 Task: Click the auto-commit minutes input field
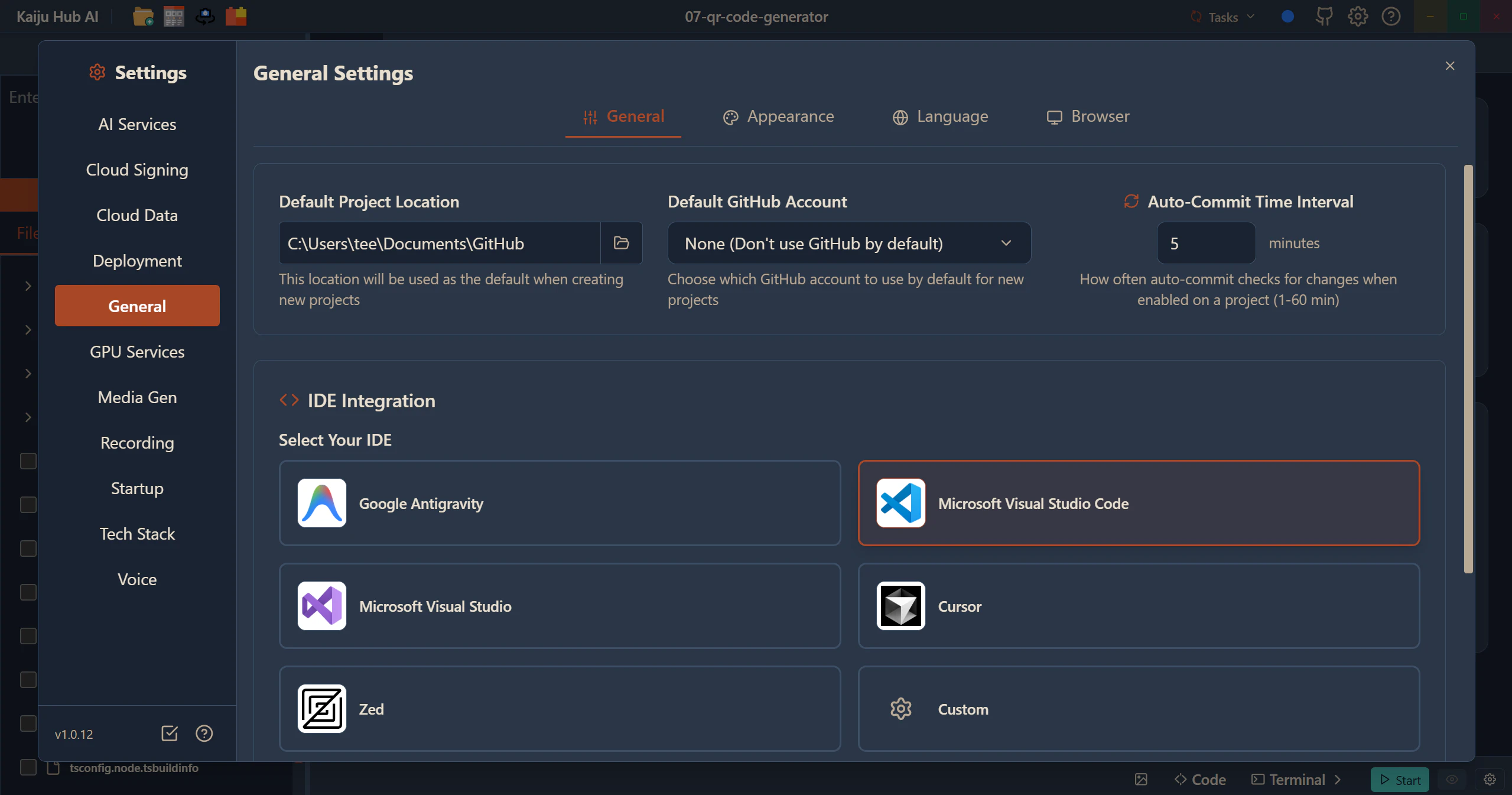click(x=1205, y=243)
